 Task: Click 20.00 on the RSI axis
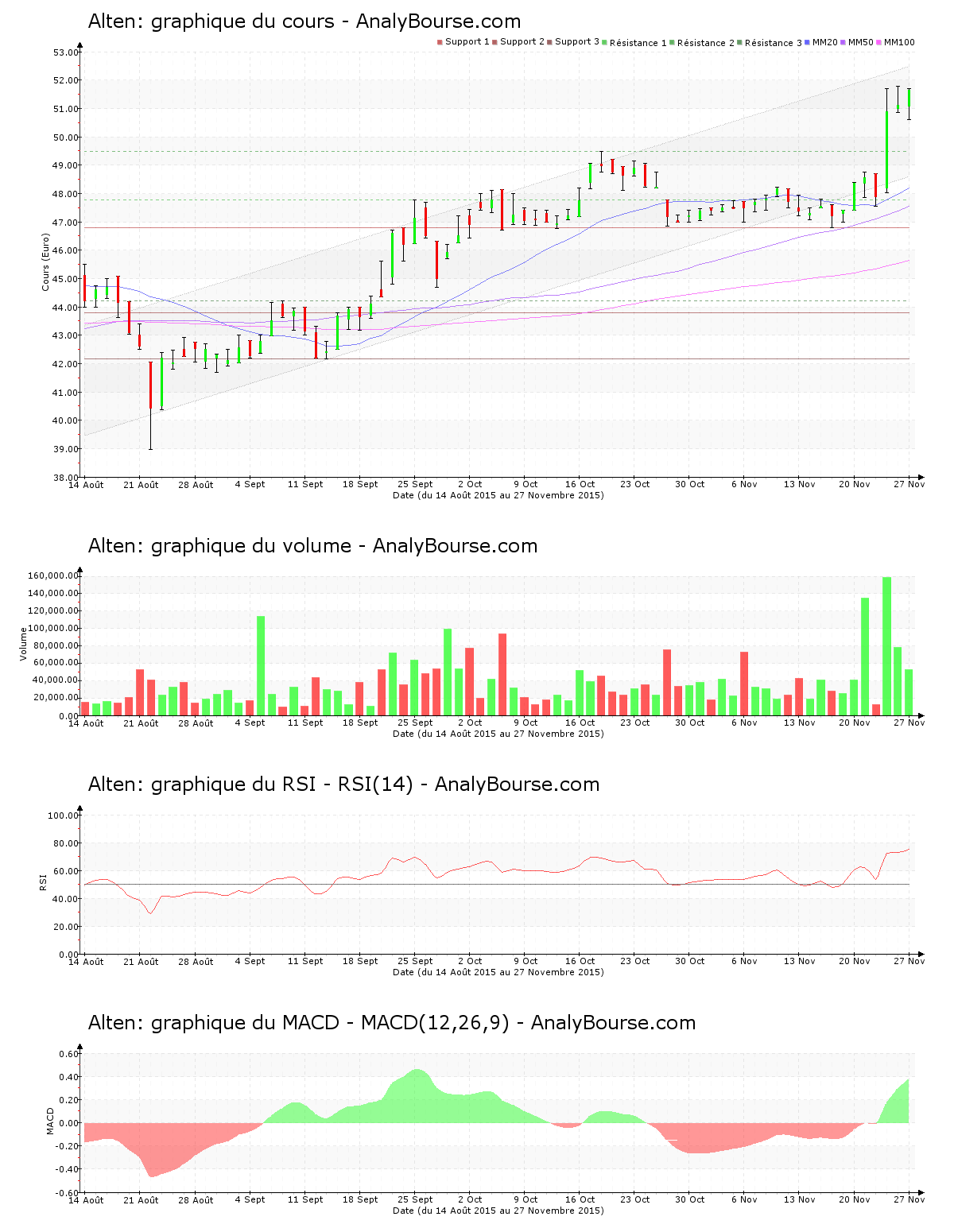66,927
